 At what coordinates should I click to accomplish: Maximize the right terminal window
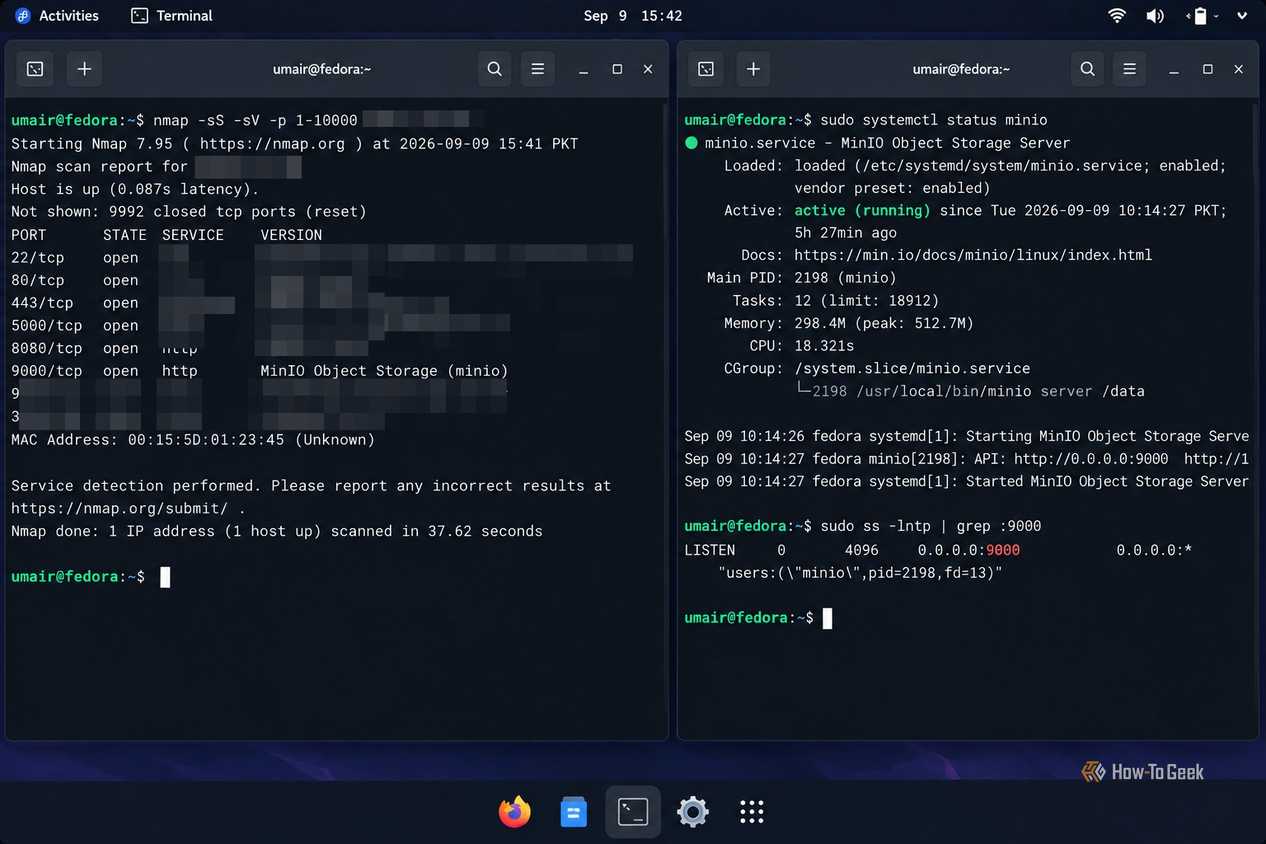click(1208, 69)
